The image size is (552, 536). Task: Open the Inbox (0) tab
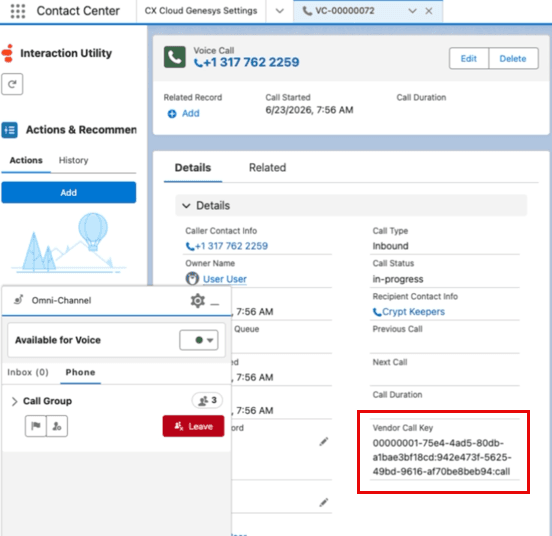coord(28,372)
